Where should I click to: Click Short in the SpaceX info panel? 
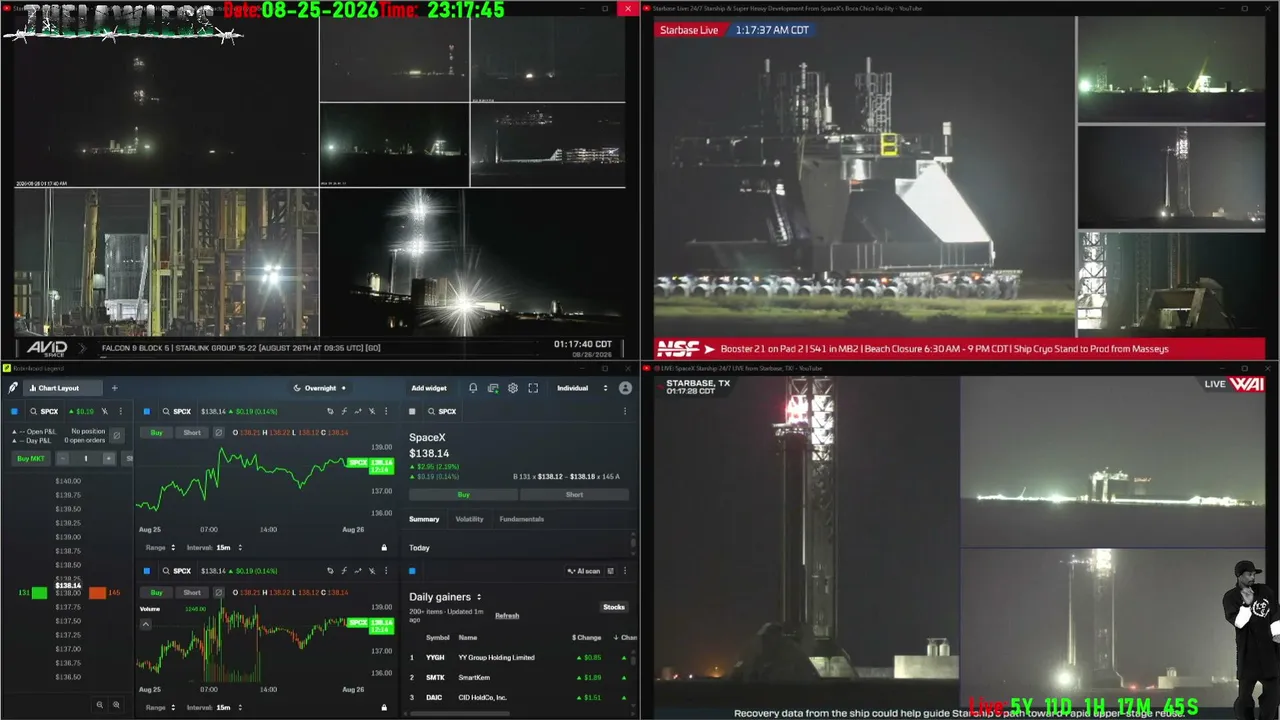click(x=574, y=495)
